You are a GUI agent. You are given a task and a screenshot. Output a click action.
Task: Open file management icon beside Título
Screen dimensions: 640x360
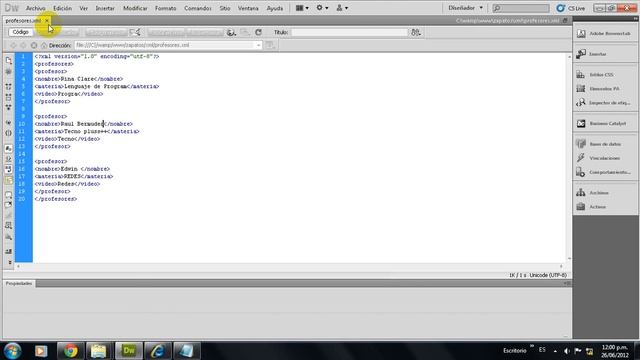416,32
